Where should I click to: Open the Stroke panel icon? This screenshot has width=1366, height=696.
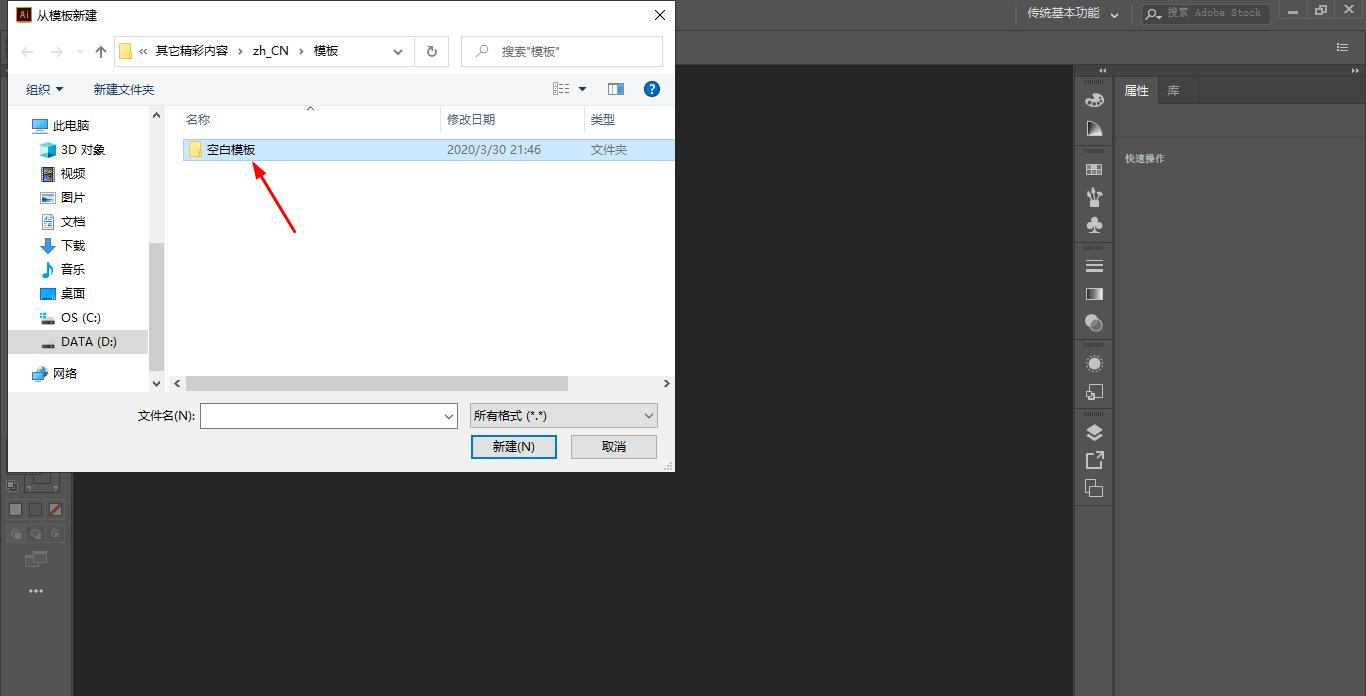click(1093, 265)
